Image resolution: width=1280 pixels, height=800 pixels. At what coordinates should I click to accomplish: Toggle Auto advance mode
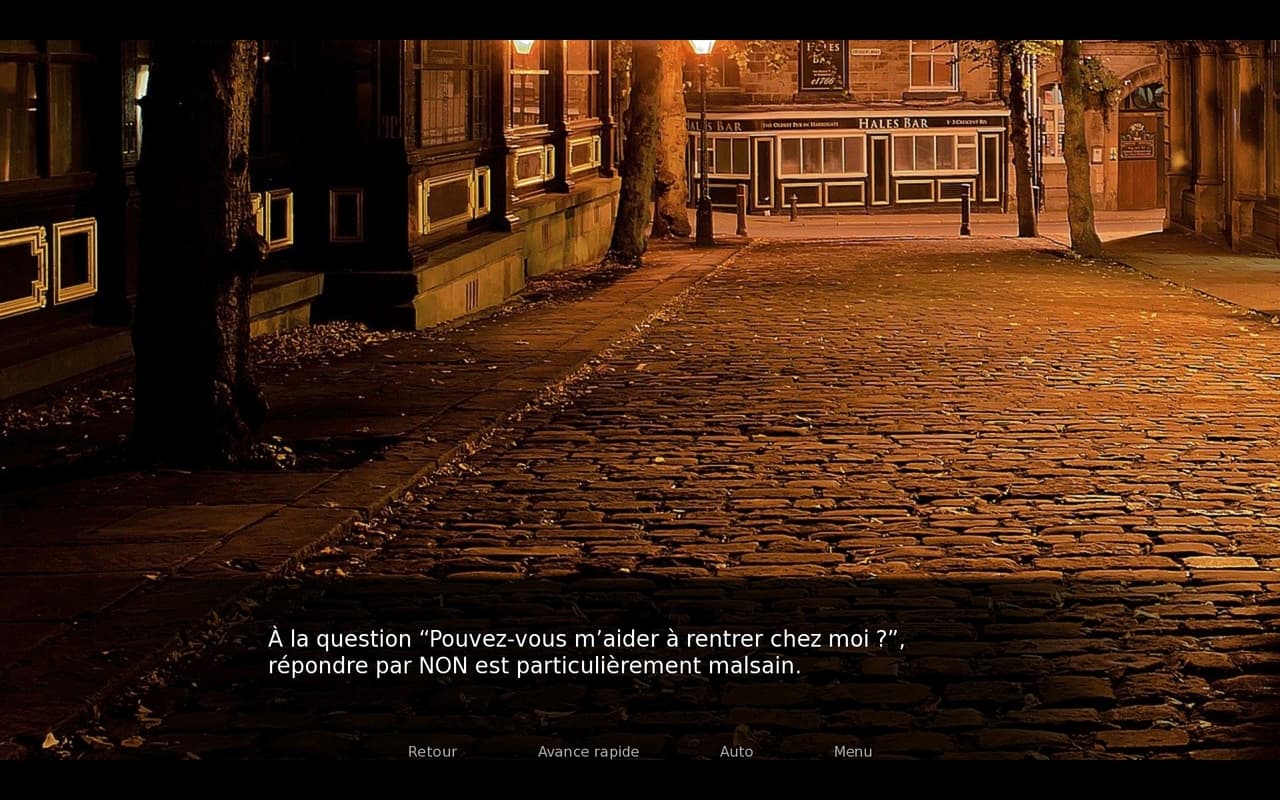(x=737, y=751)
